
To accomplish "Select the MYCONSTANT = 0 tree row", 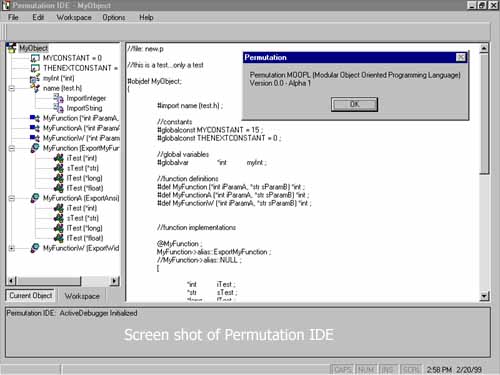I will [x=72, y=58].
